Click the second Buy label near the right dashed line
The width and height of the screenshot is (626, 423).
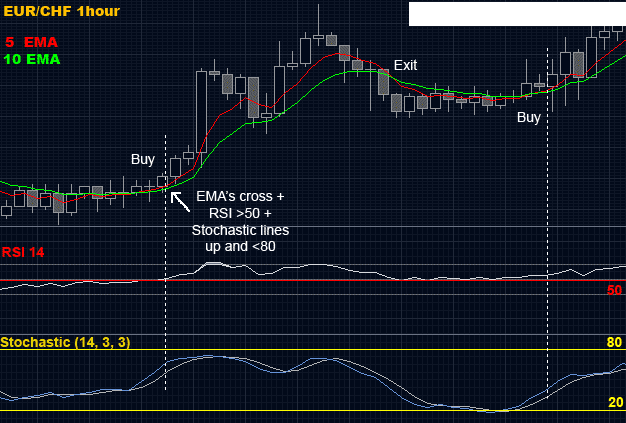529,117
